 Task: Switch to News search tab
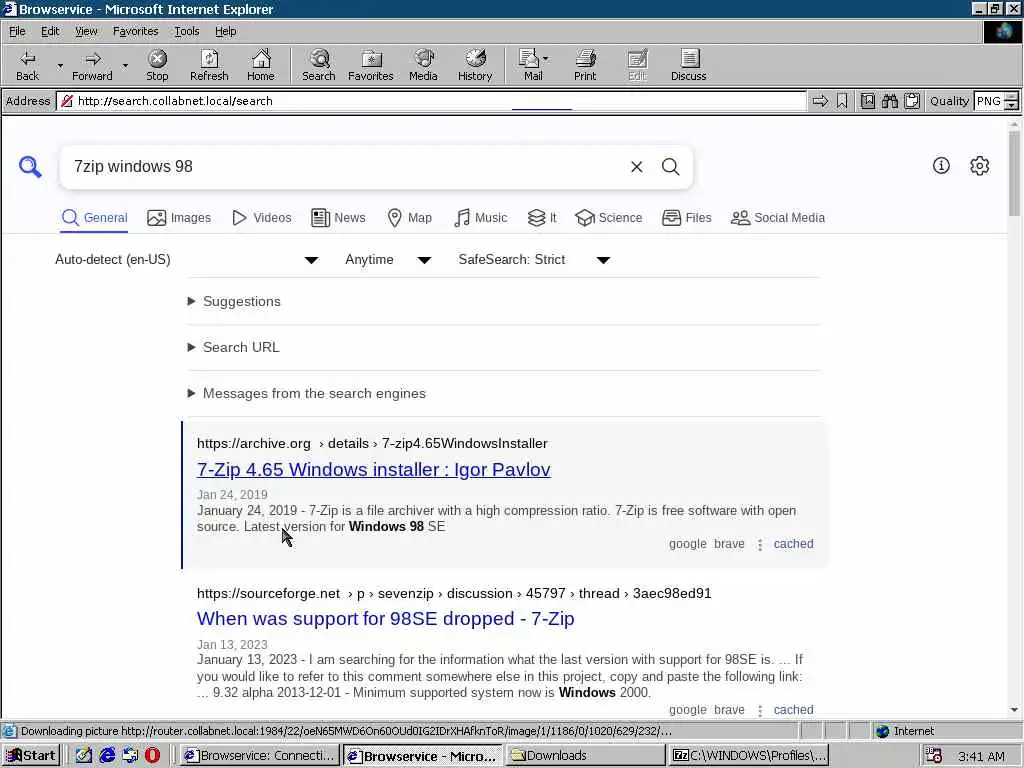(x=338, y=217)
